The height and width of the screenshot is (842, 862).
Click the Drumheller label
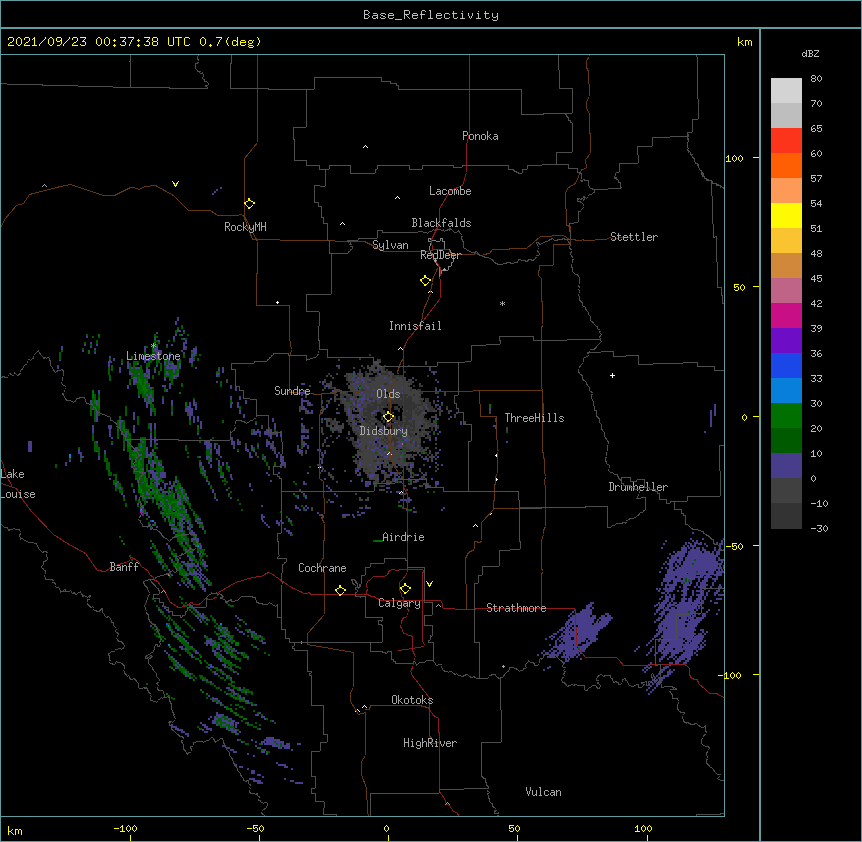pos(638,487)
